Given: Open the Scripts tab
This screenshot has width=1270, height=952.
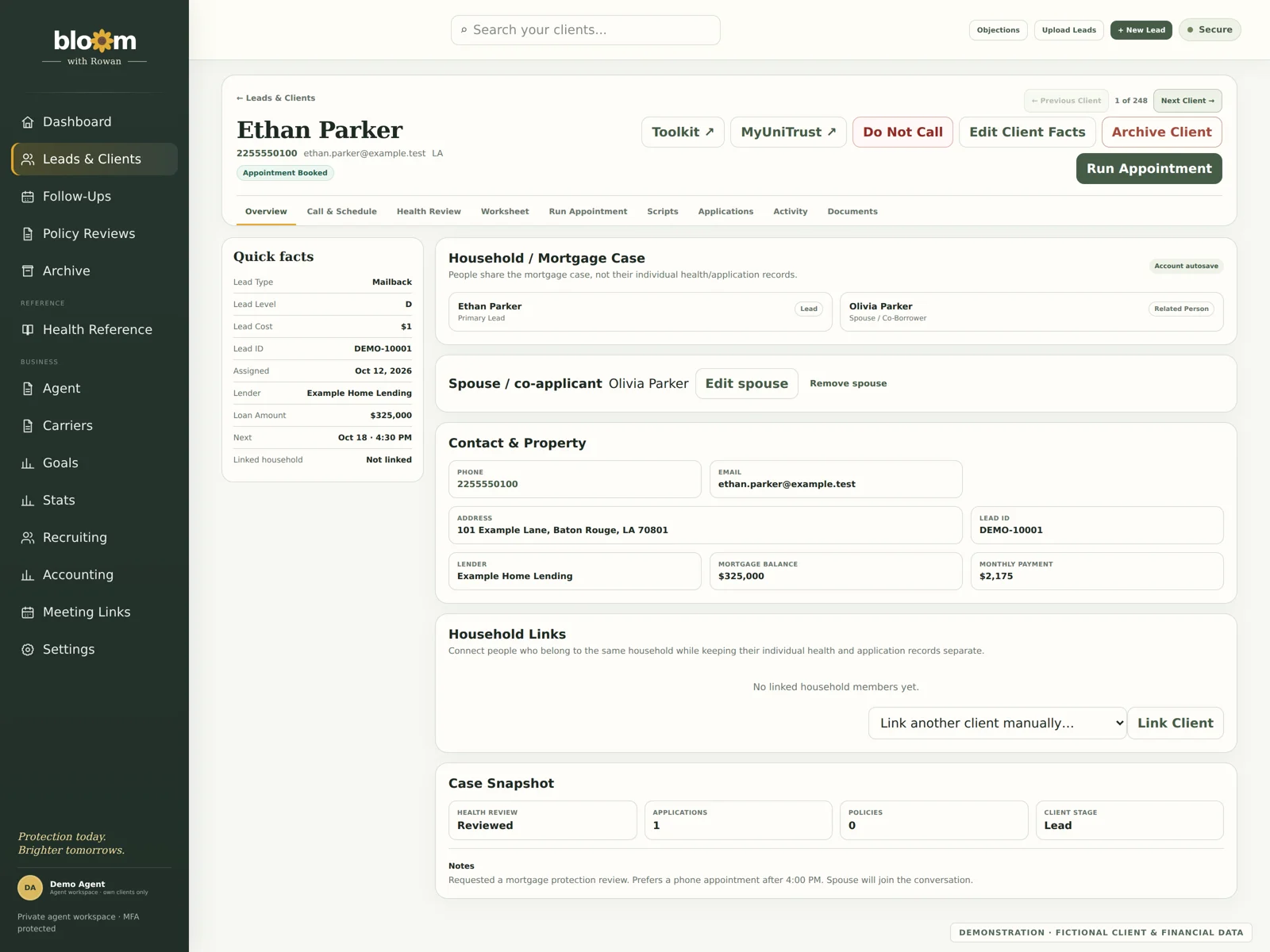Looking at the screenshot, I should [663, 212].
